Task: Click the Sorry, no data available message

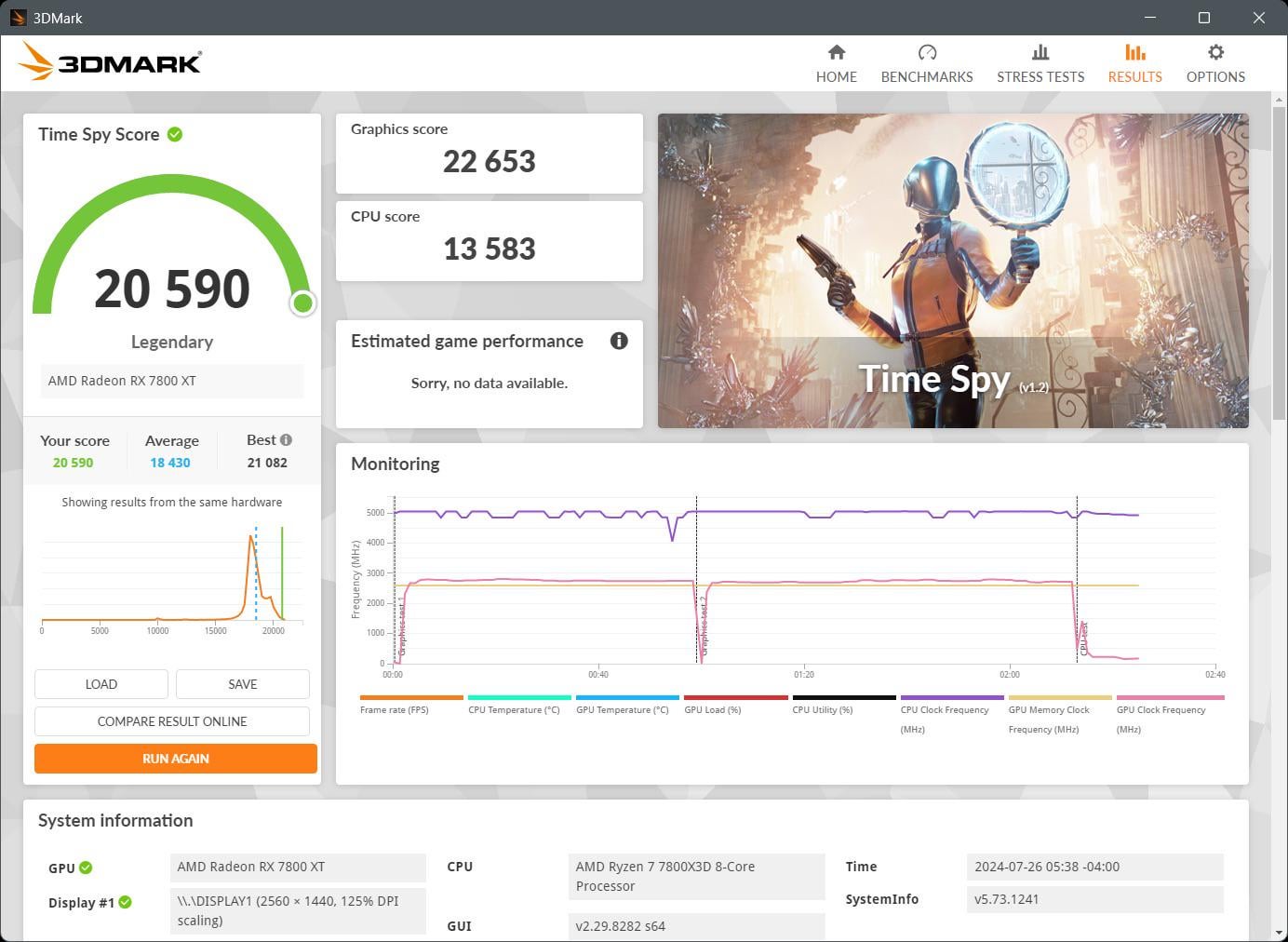Action: point(490,384)
